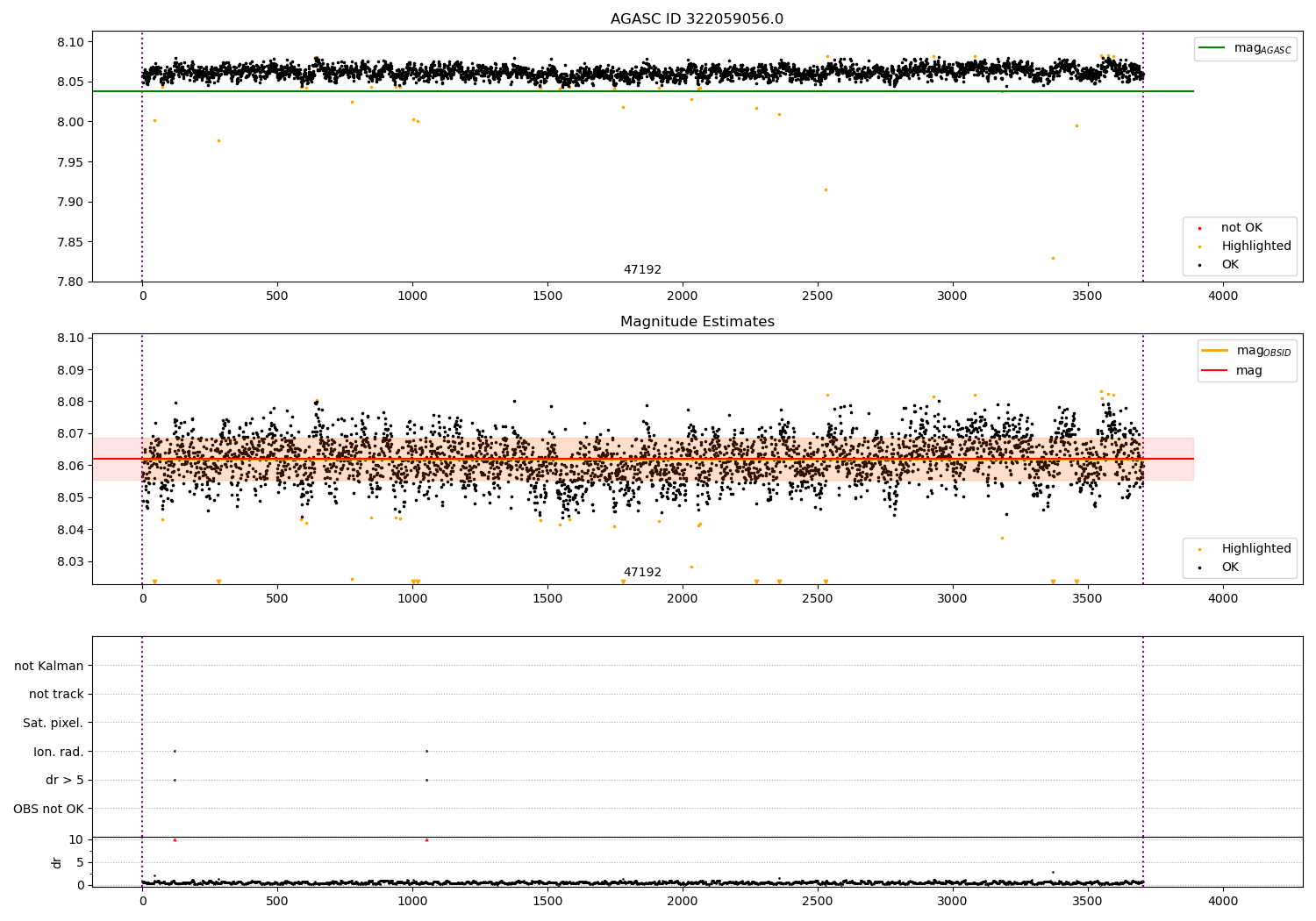Image resolution: width=1316 pixels, height=921 pixels.
Task: Click the 7.85 y-axis tick label
Action: [69, 242]
